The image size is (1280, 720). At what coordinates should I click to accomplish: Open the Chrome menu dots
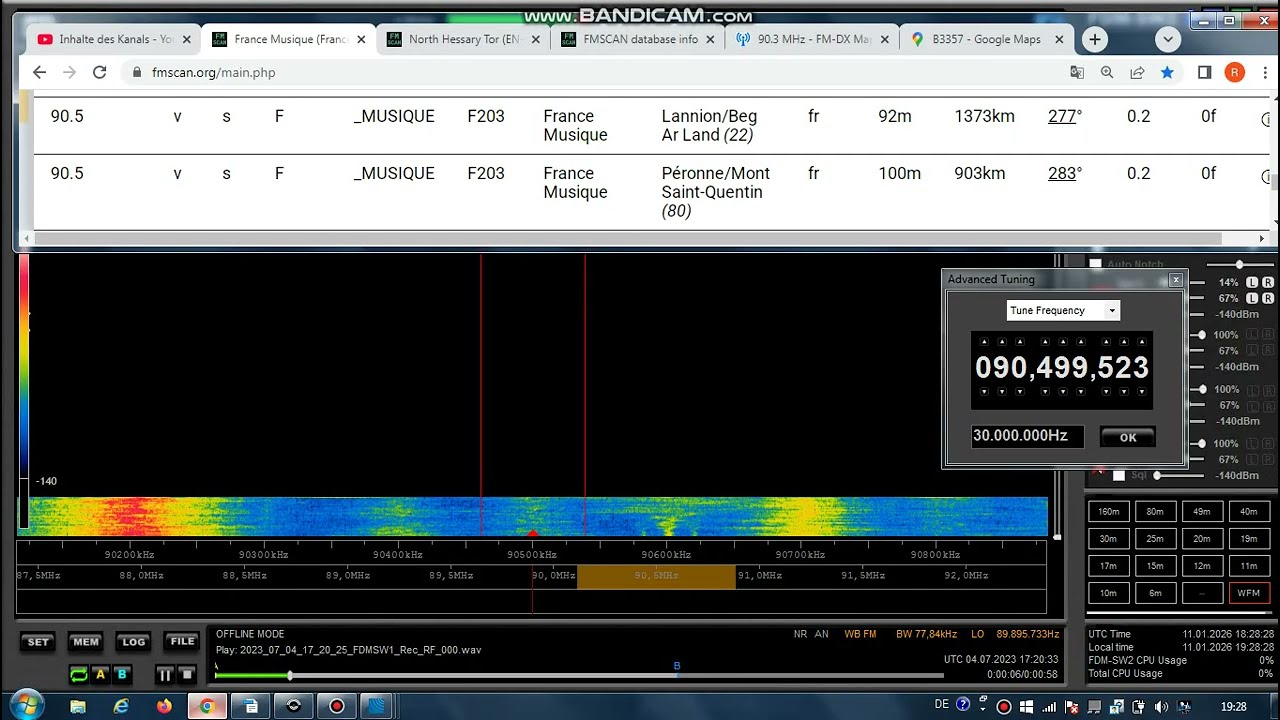coord(1267,72)
